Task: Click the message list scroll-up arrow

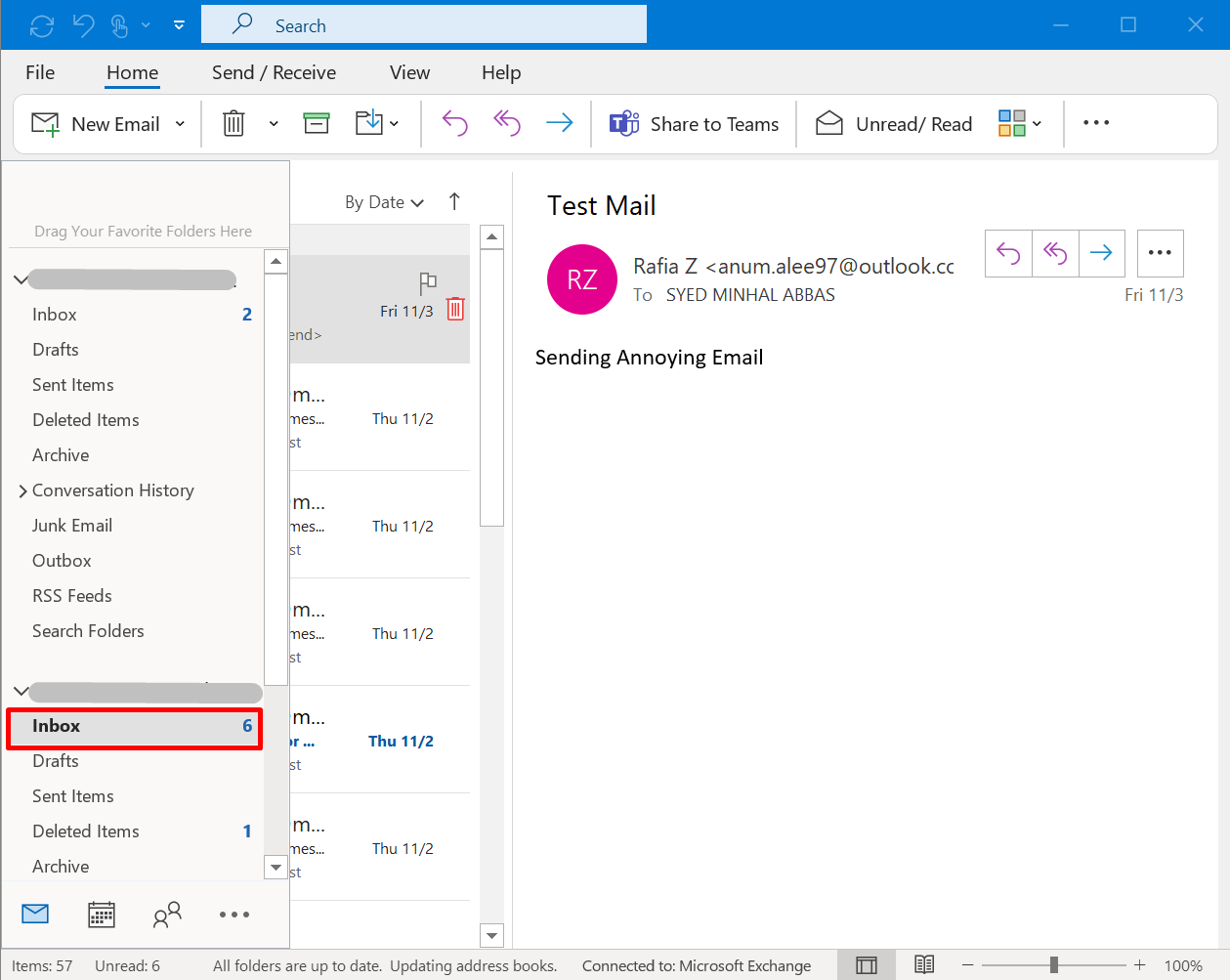Action: tap(492, 236)
